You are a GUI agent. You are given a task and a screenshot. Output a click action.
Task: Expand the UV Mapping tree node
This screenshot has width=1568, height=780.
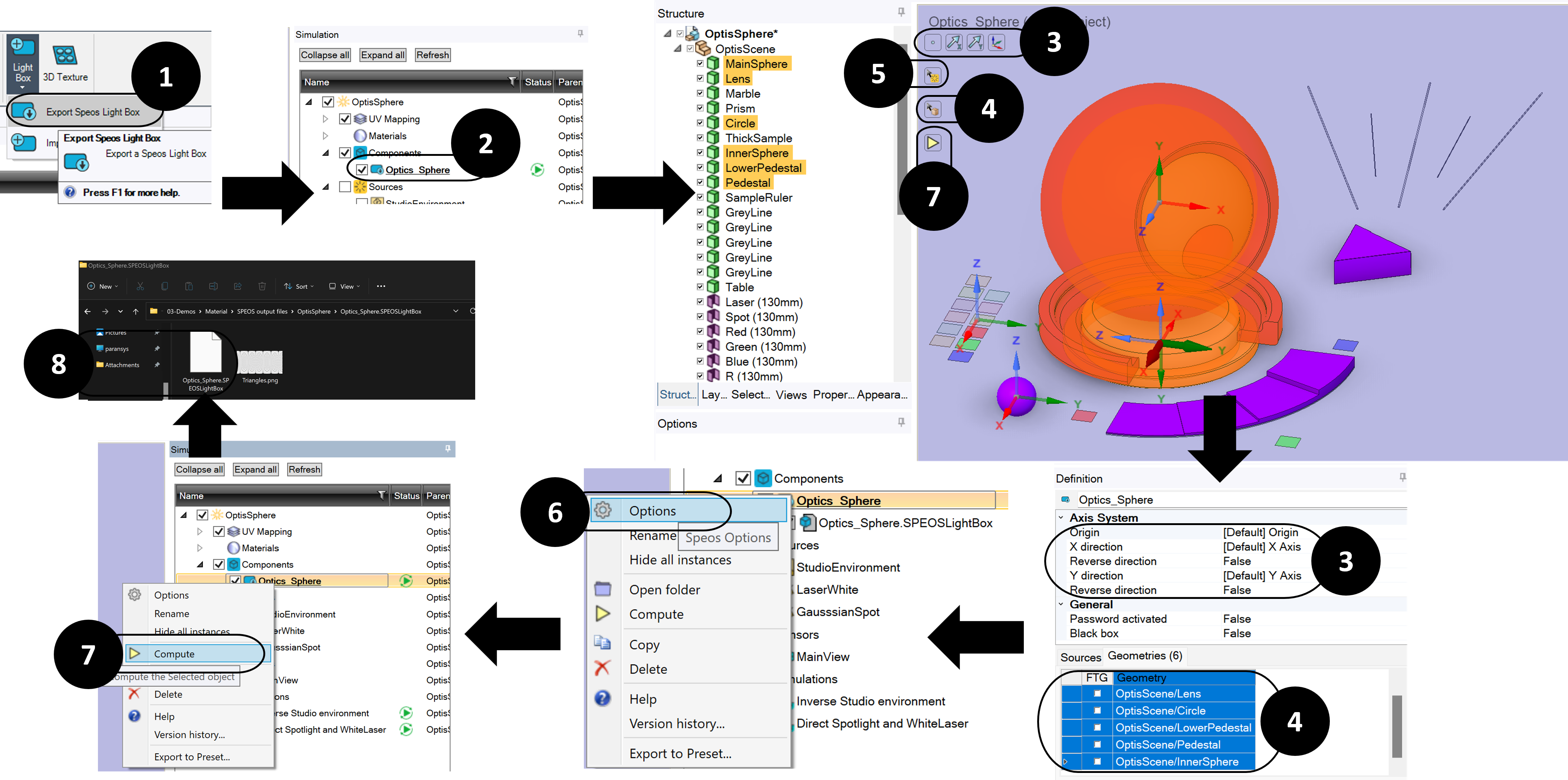tap(325, 119)
